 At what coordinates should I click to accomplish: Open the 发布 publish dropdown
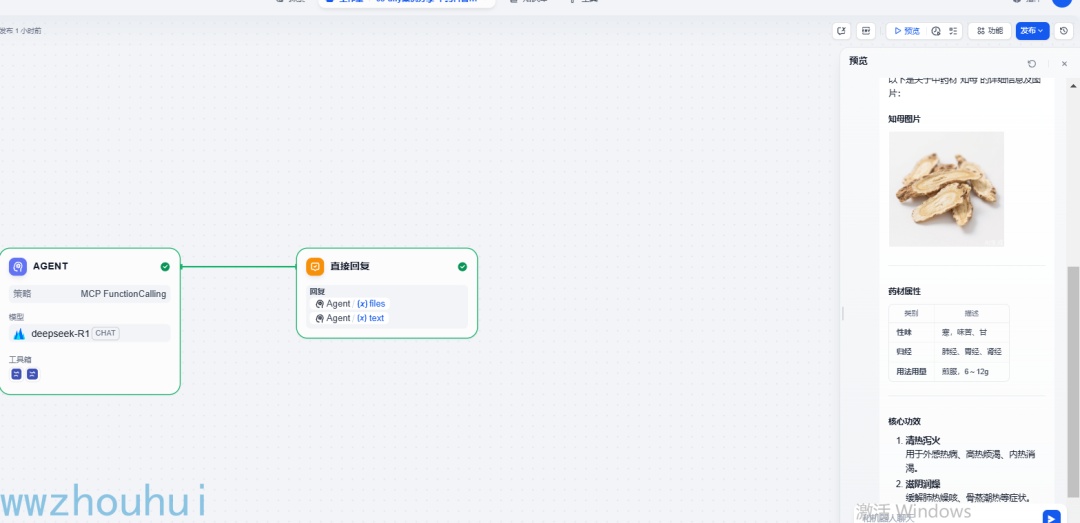[1032, 31]
